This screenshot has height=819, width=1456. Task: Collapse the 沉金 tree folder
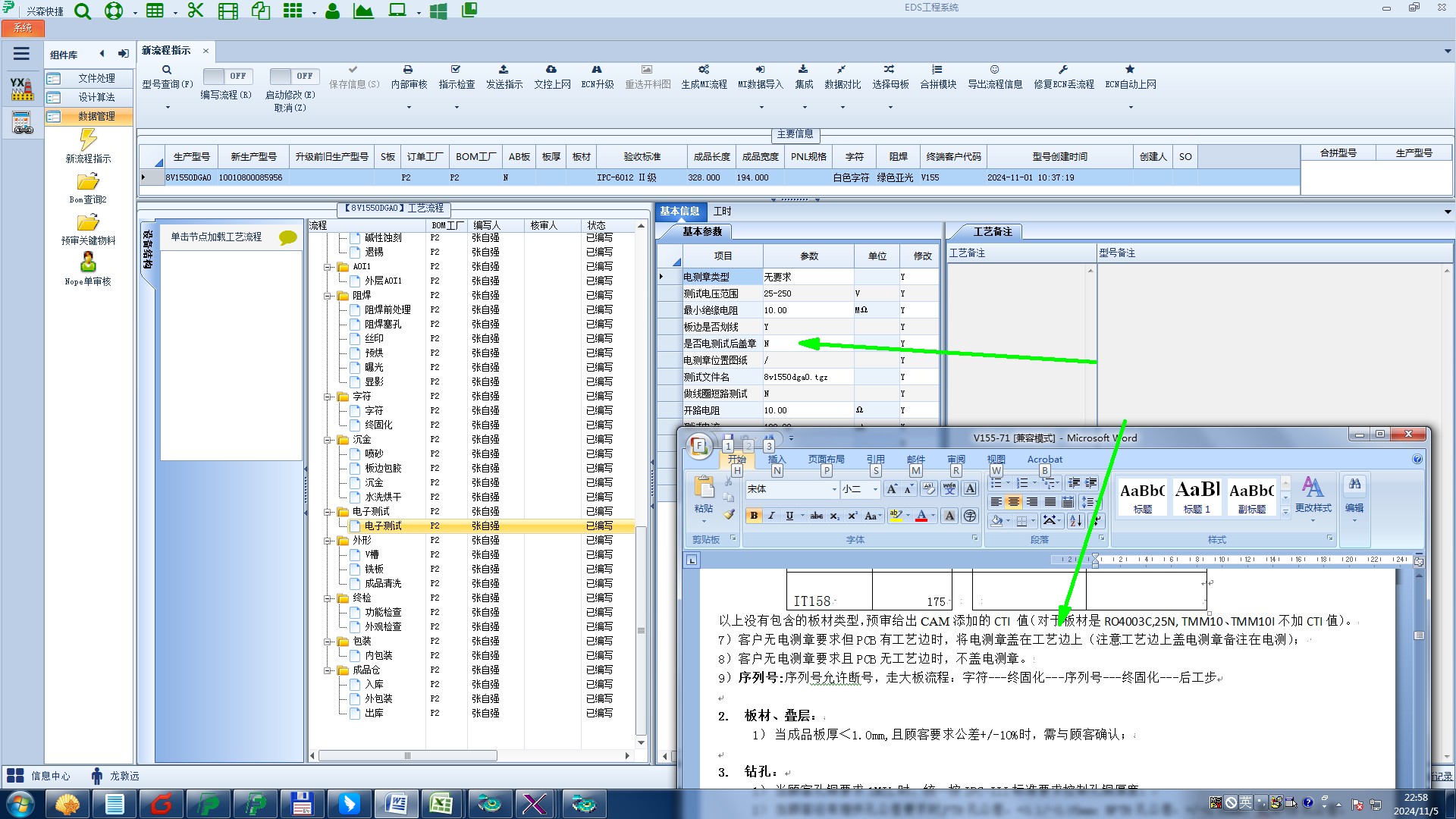328,440
